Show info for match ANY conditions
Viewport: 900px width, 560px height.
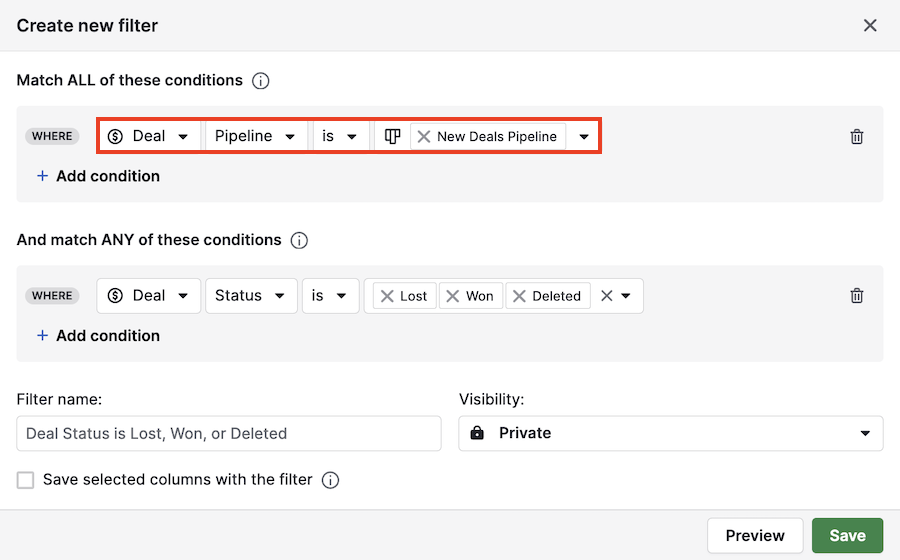(299, 241)
